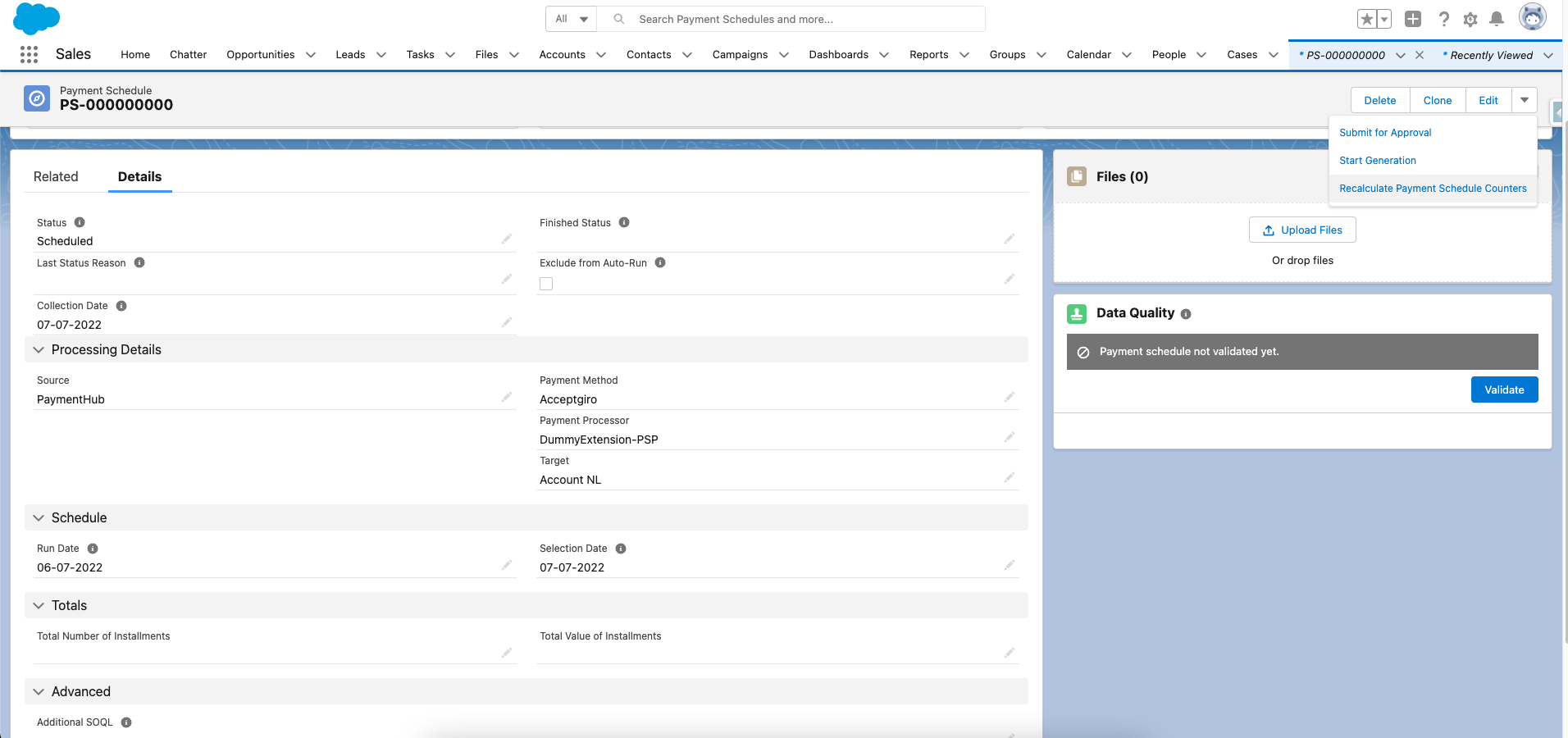Click the Data Quality panel icon
This screenshot has width=1568, height=738.
[x=1077, y=313]
